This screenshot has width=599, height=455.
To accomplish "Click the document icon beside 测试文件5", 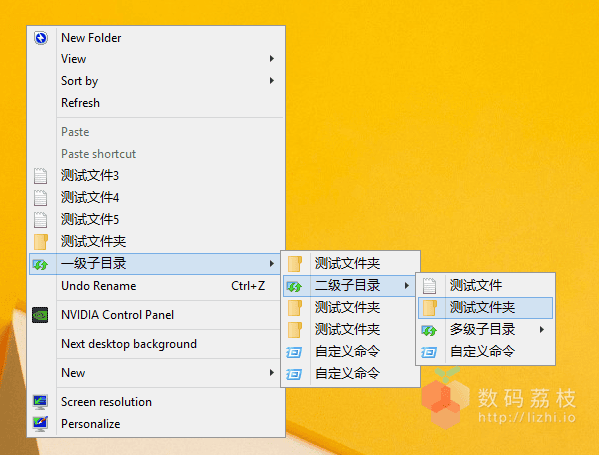I will (x=40, y=220).
